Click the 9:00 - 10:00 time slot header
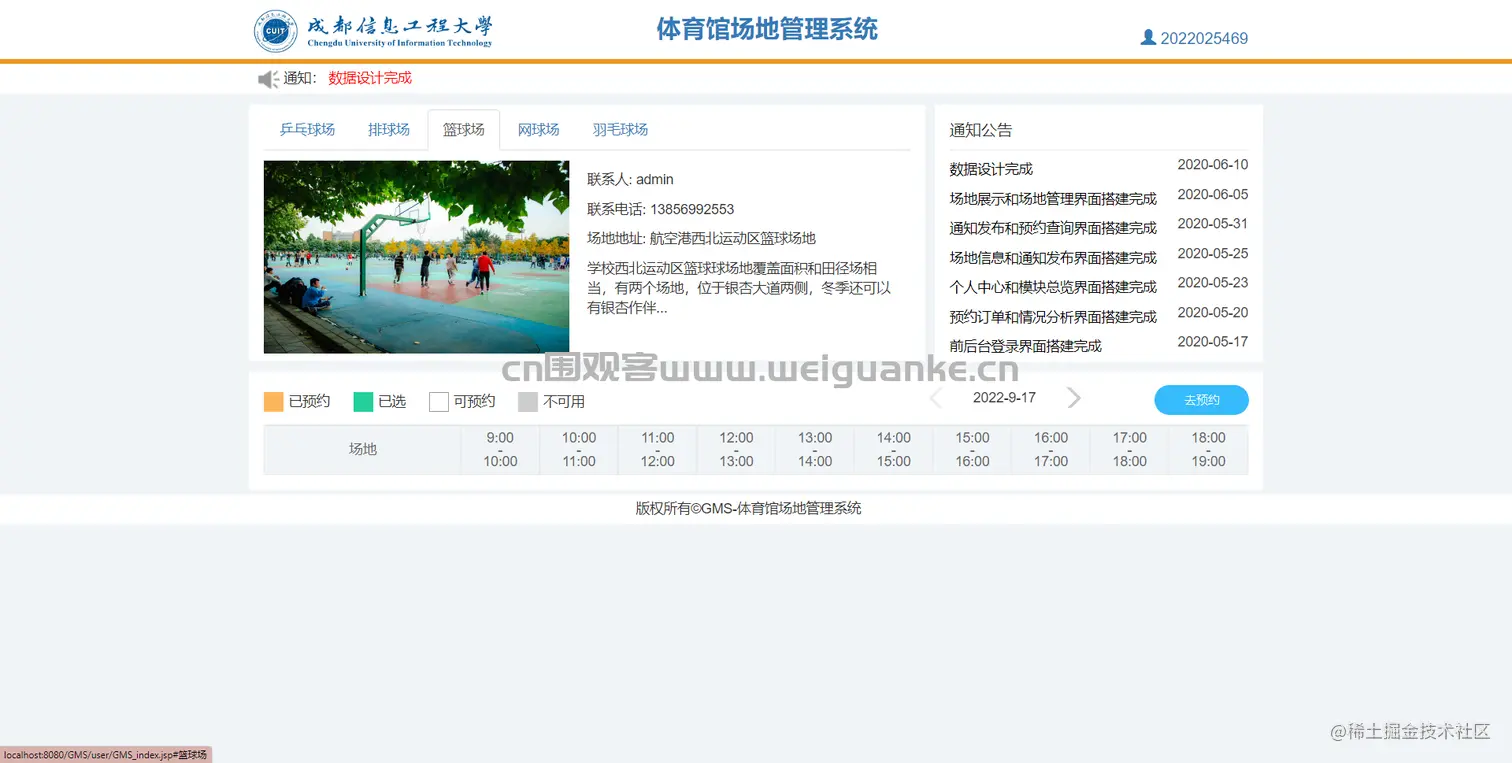 tap(500, 450)
